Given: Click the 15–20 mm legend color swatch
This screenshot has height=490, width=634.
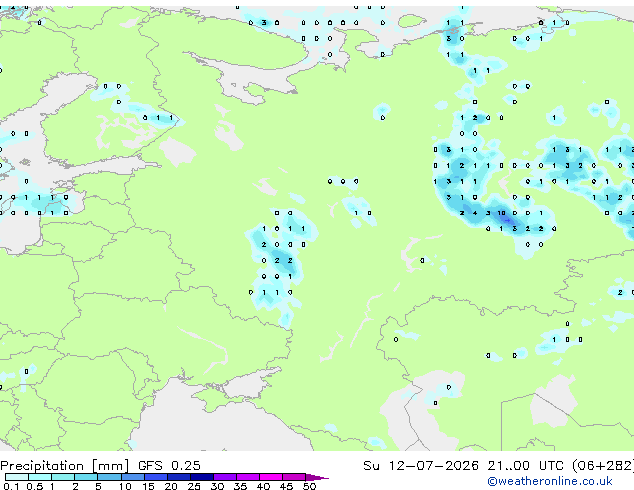Looking at the screenshot, I should 156,477.
